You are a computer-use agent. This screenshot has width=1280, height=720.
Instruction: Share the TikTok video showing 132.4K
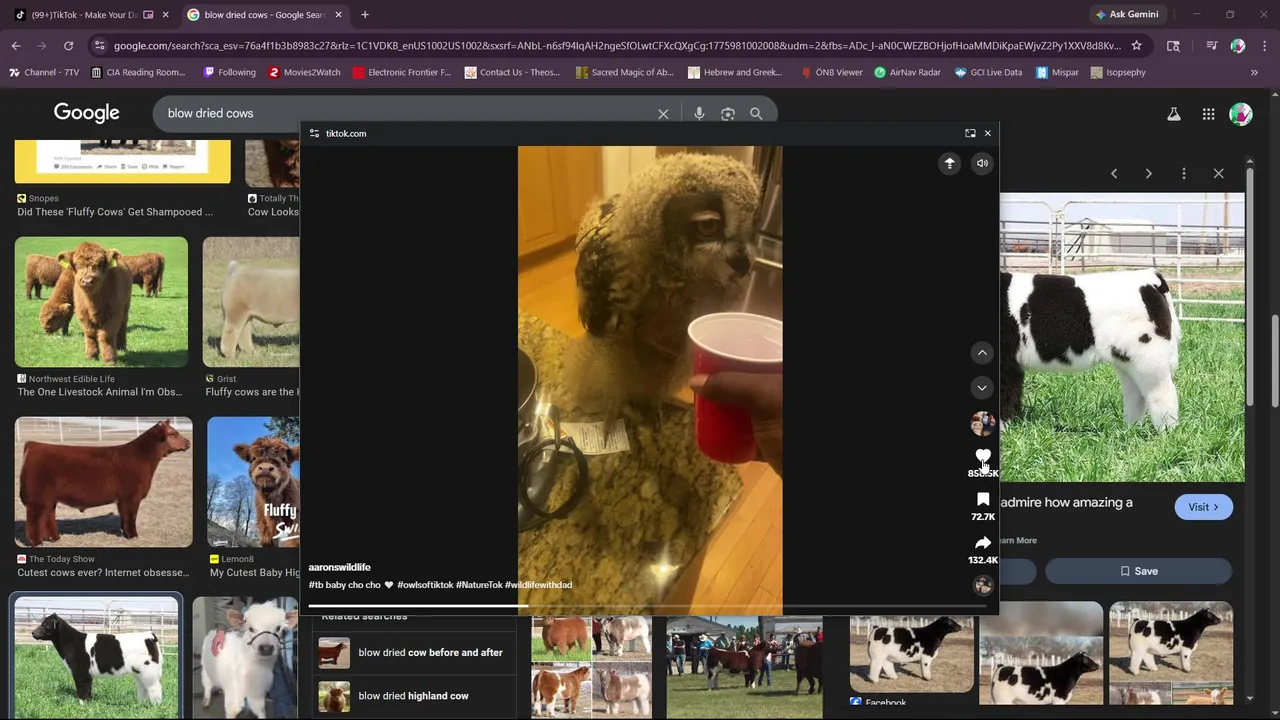pos(983,543)
